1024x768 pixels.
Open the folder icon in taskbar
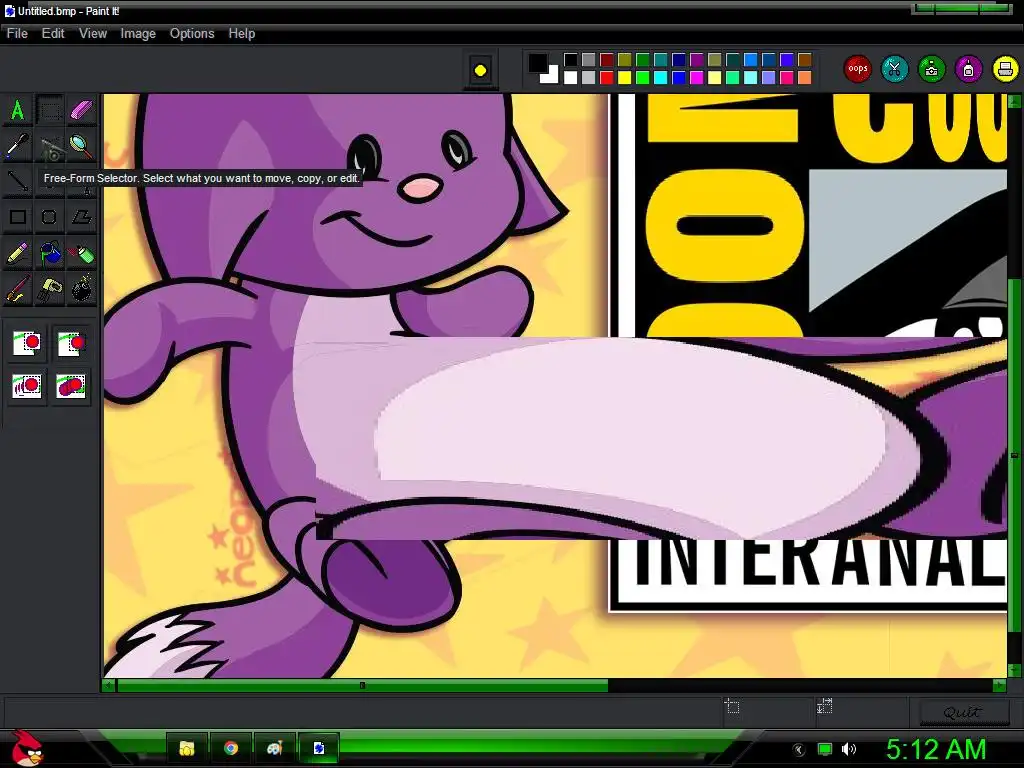tap(187, 748)
